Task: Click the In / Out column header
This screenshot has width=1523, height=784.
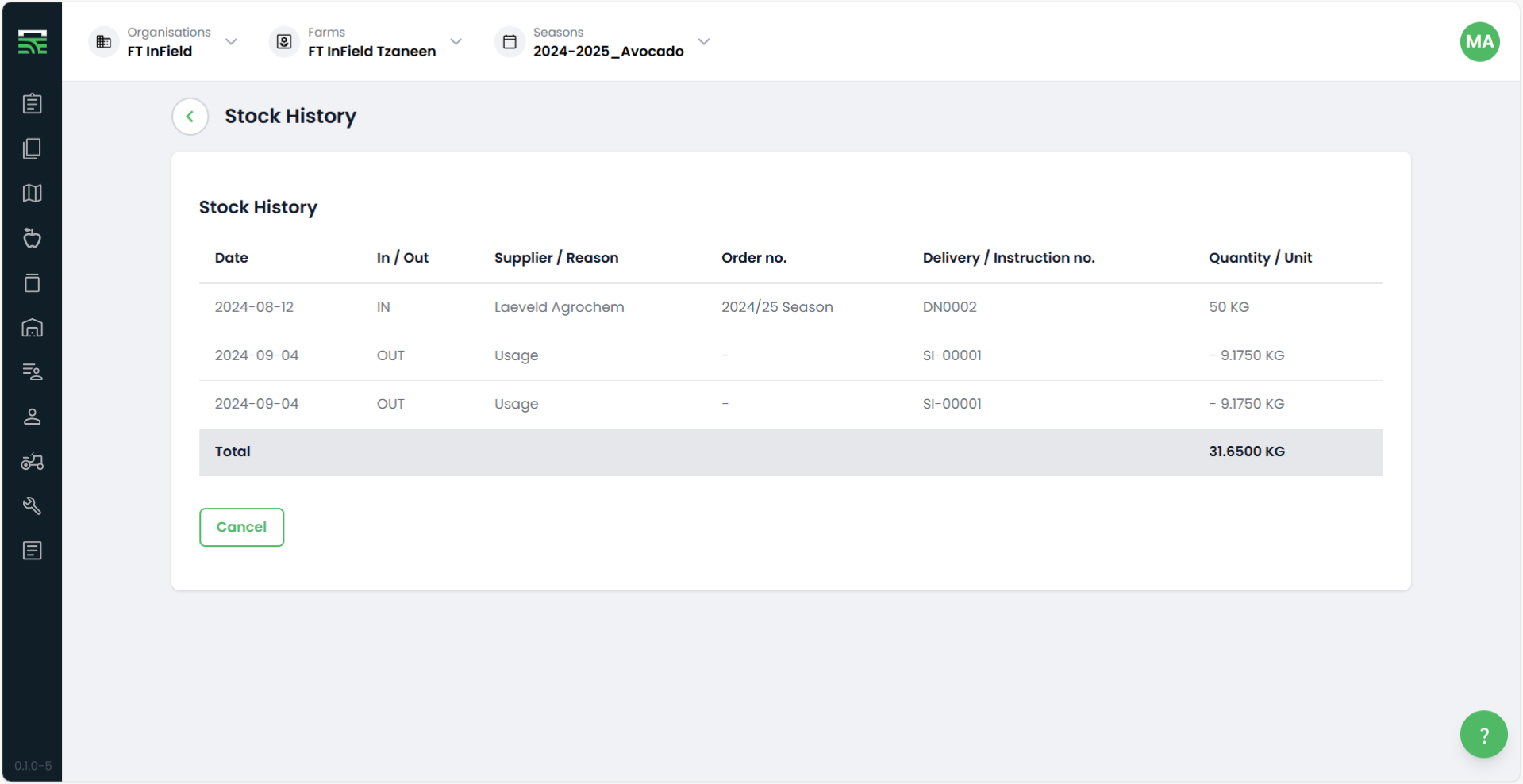Action: (x=402, y=258)
